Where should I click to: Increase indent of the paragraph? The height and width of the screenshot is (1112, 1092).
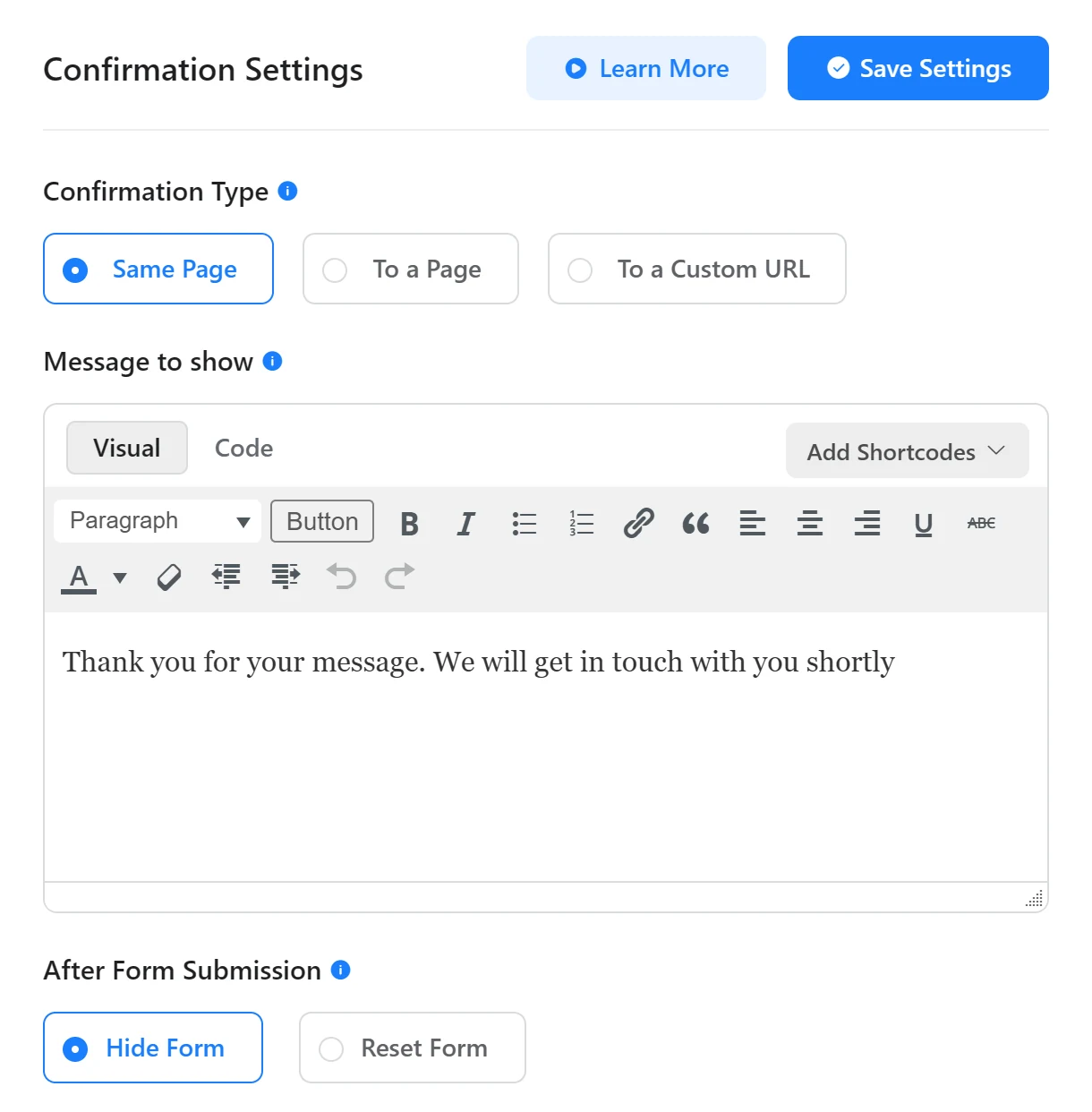point(285,577)
